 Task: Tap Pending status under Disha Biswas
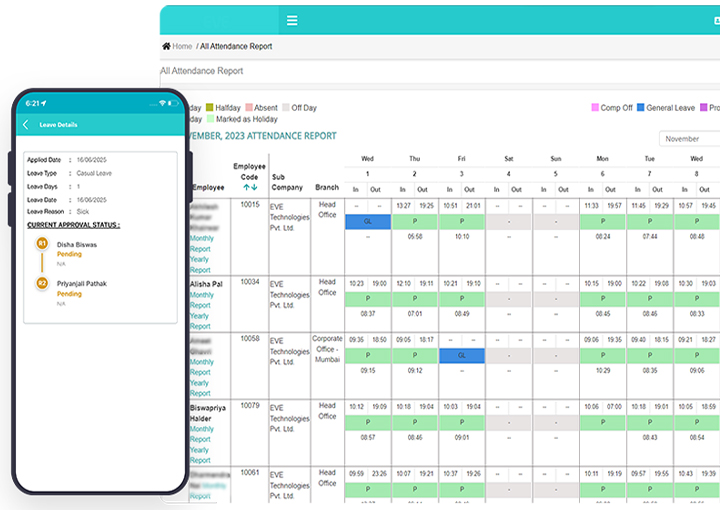point(69,254)
